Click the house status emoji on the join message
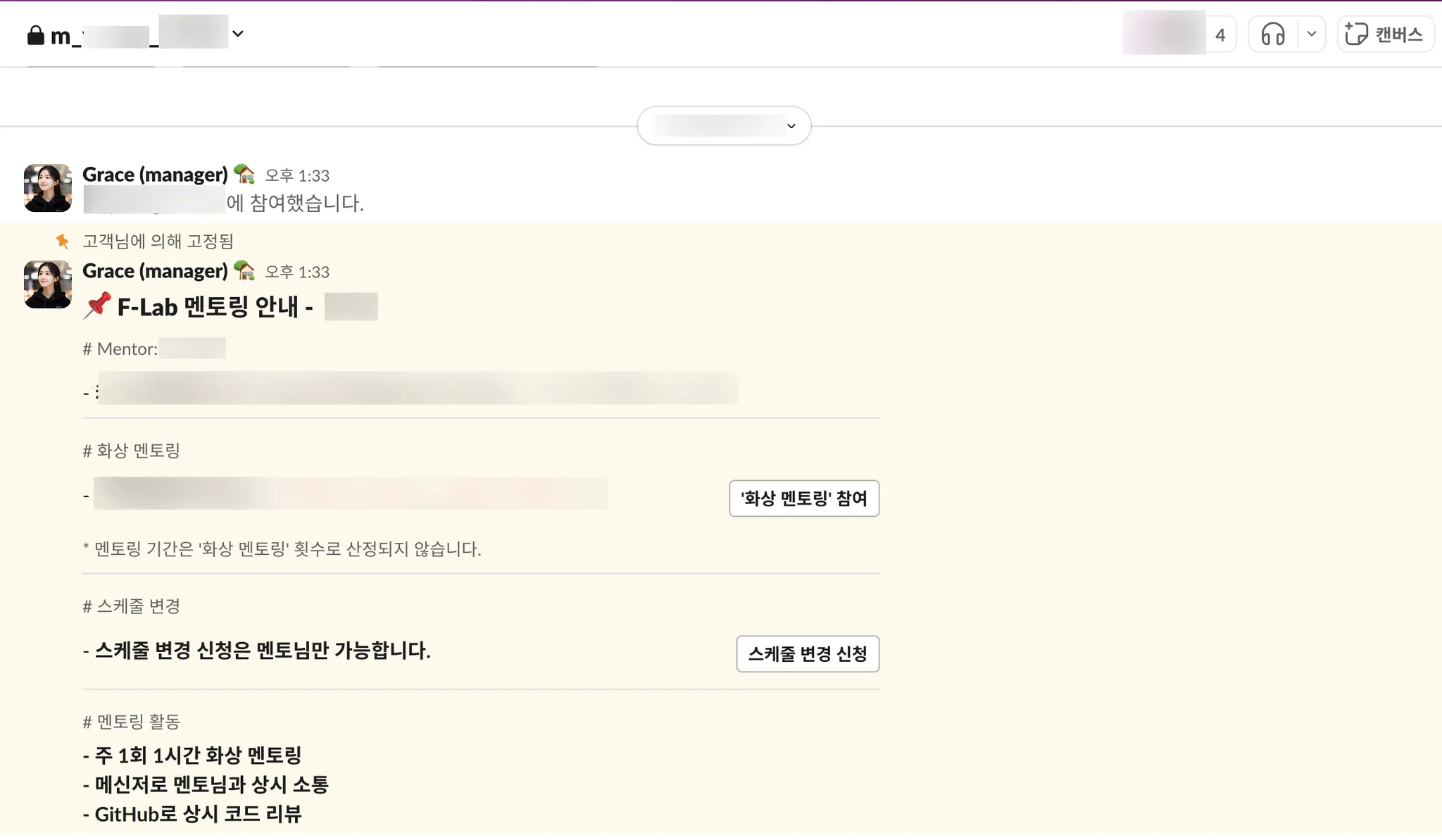This screenshot has height=840, width=1442. coord(244,174)
